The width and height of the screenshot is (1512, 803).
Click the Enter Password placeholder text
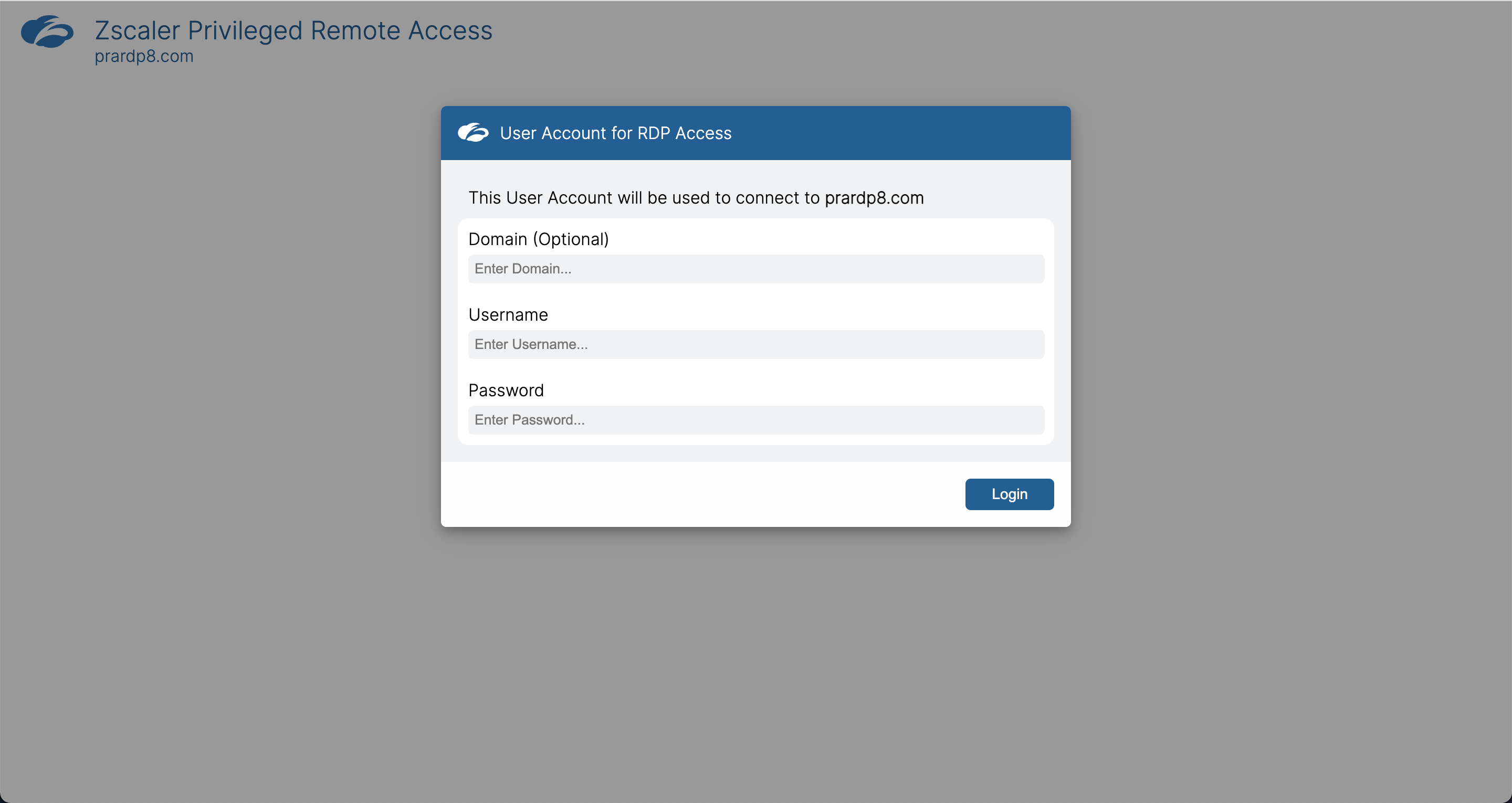(x=528, y=420)
